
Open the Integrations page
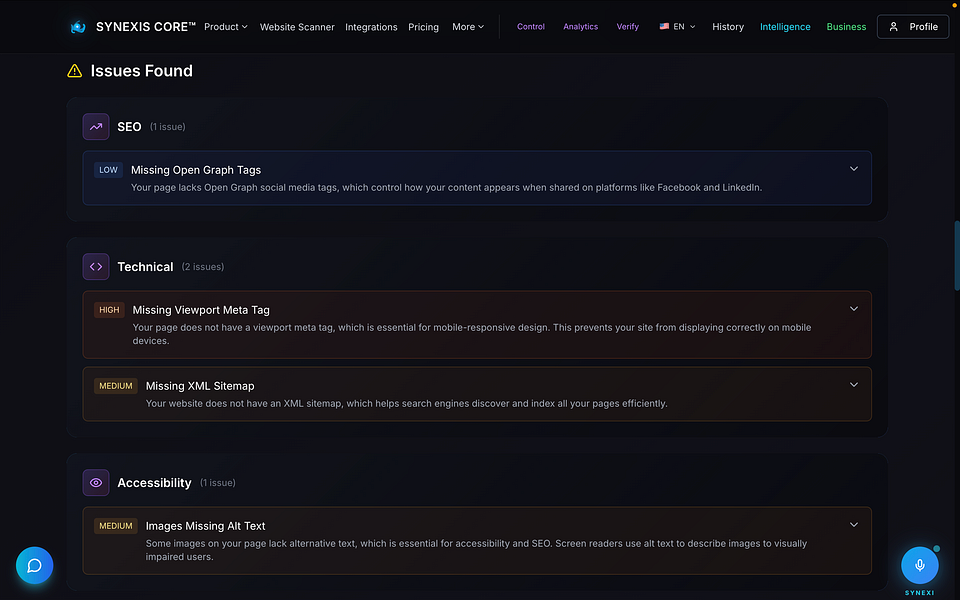pos(371,27)
